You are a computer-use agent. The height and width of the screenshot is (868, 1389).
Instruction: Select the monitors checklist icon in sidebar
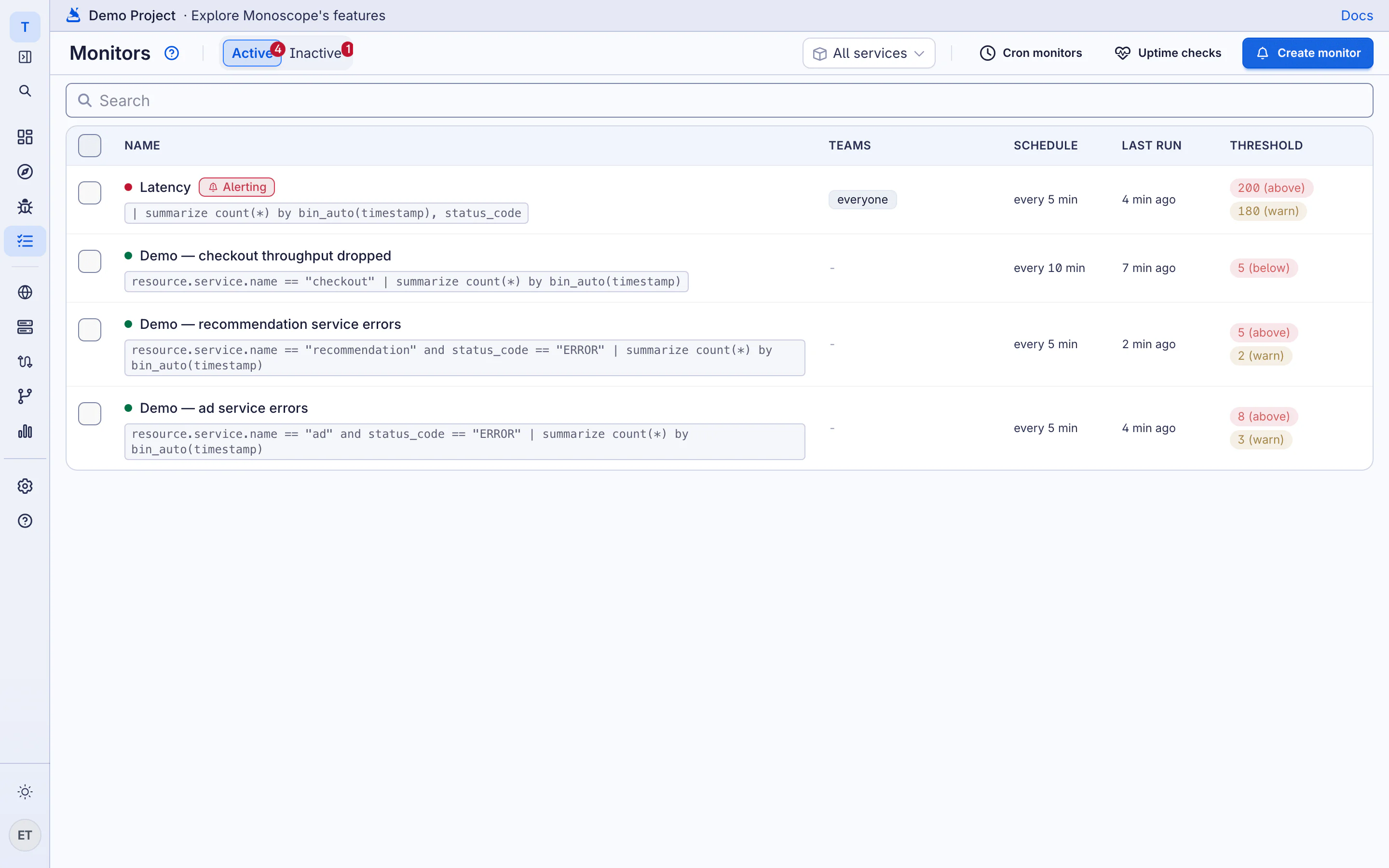click(x=25, y=241)
